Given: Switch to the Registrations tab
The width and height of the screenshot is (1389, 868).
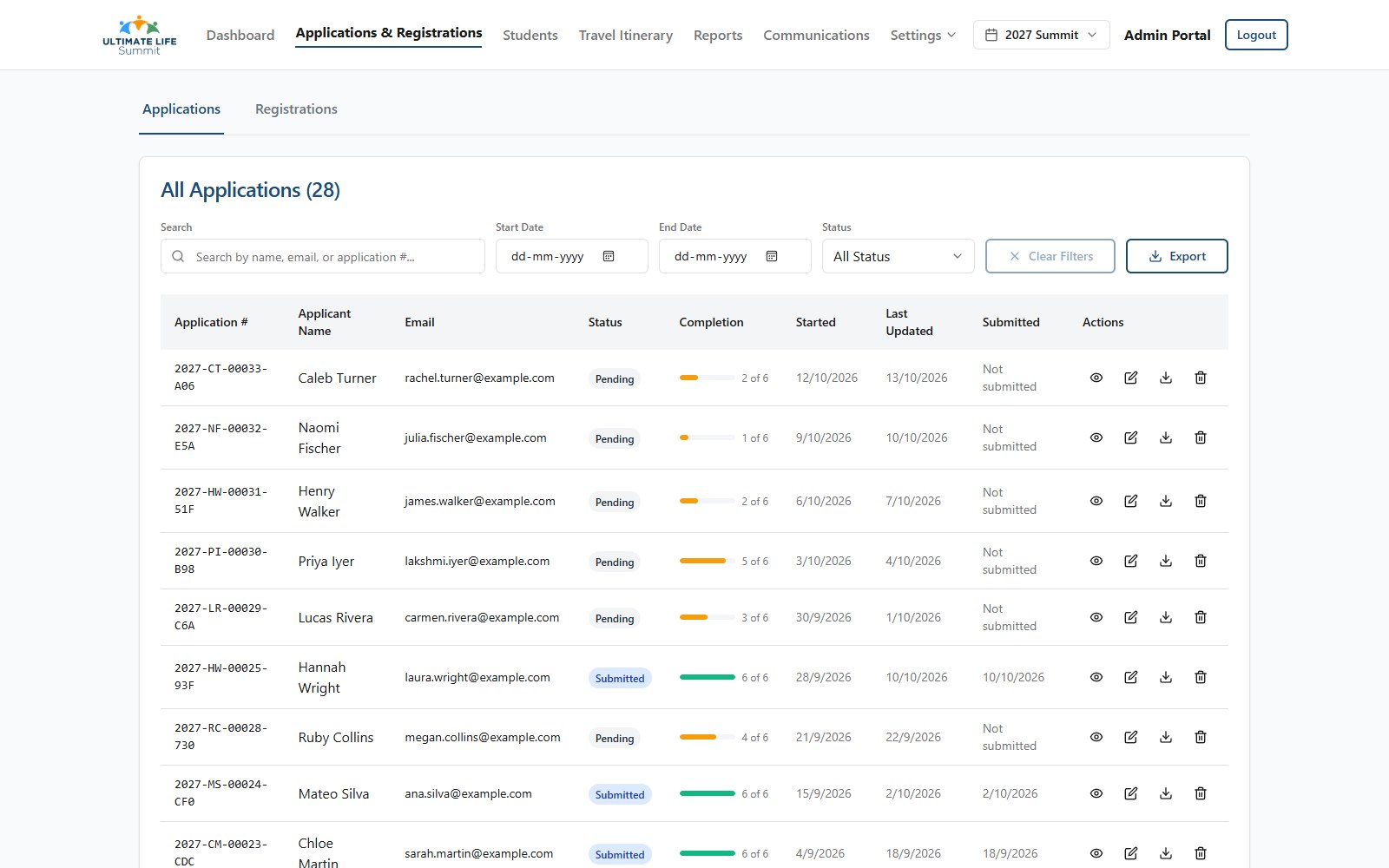Looking at the screenshot, I should pyautogui.click(x=296, y=109).
